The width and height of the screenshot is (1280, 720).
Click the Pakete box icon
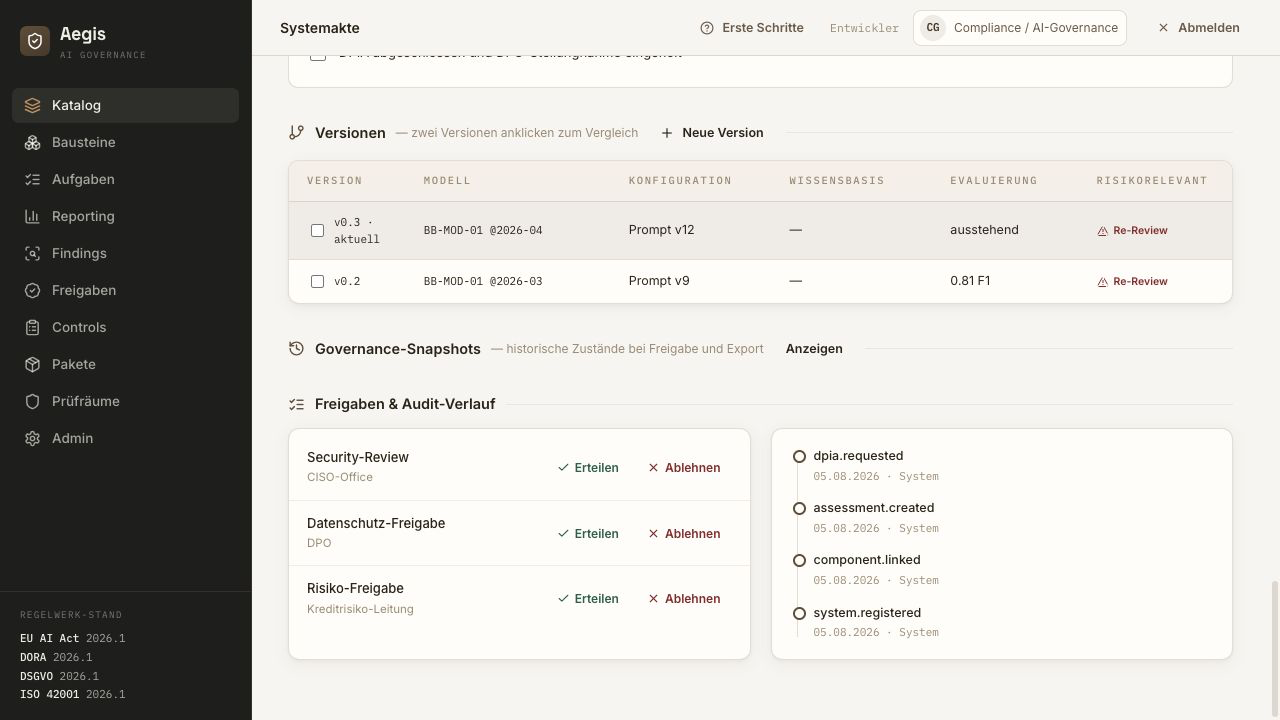tap(32, 364)
